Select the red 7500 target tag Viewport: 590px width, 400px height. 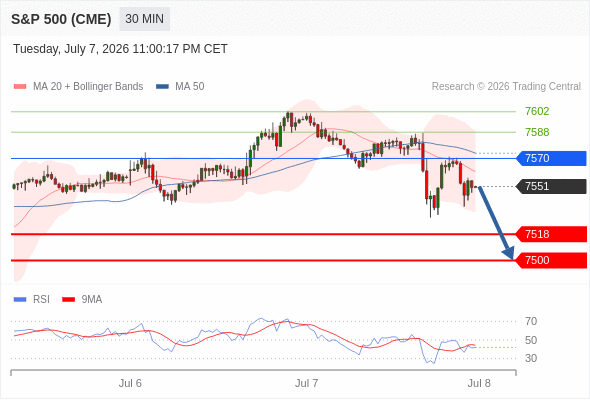[x=551, y=260]
